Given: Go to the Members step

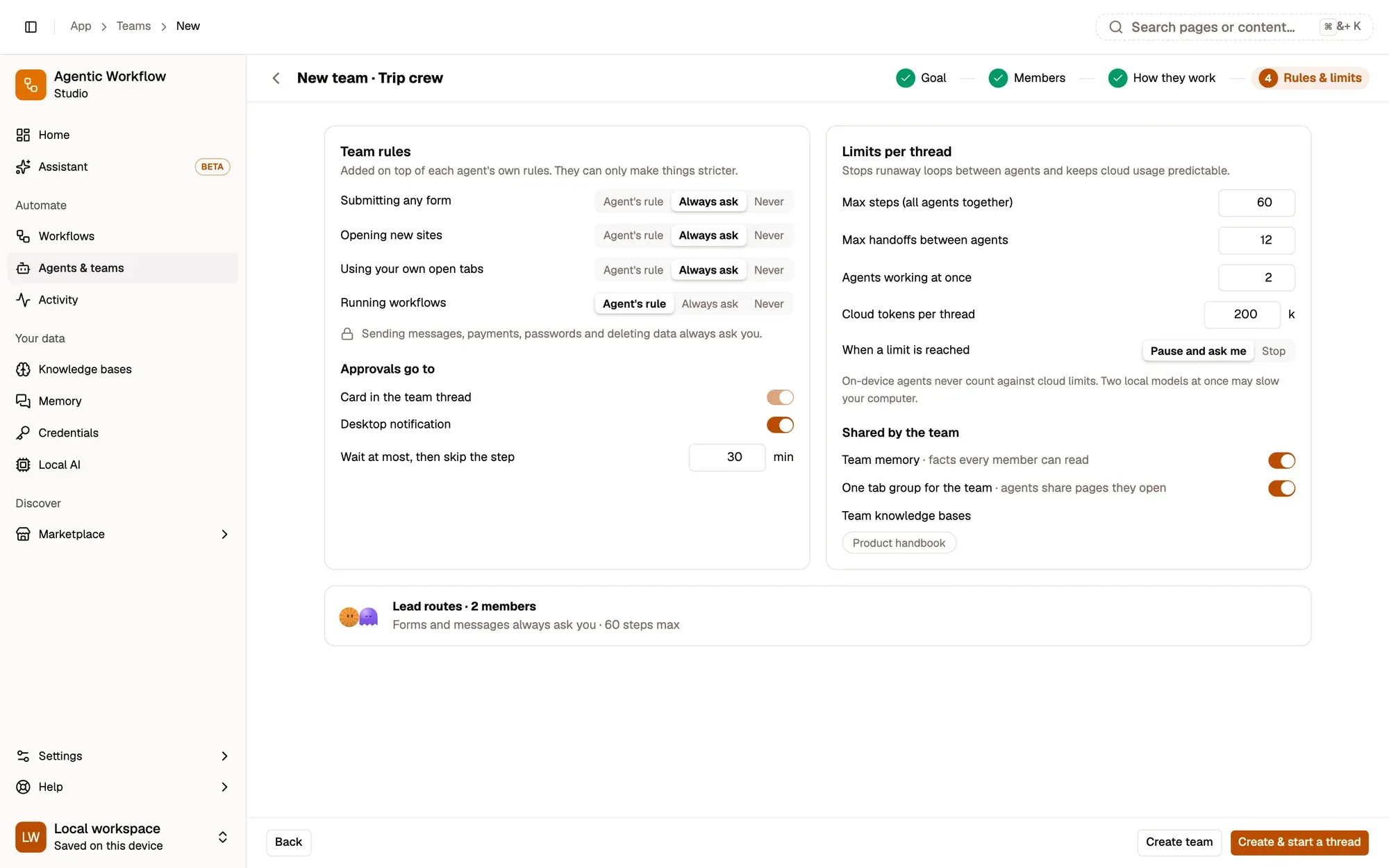Looking at the screenshot, I should click(1026, 78).
